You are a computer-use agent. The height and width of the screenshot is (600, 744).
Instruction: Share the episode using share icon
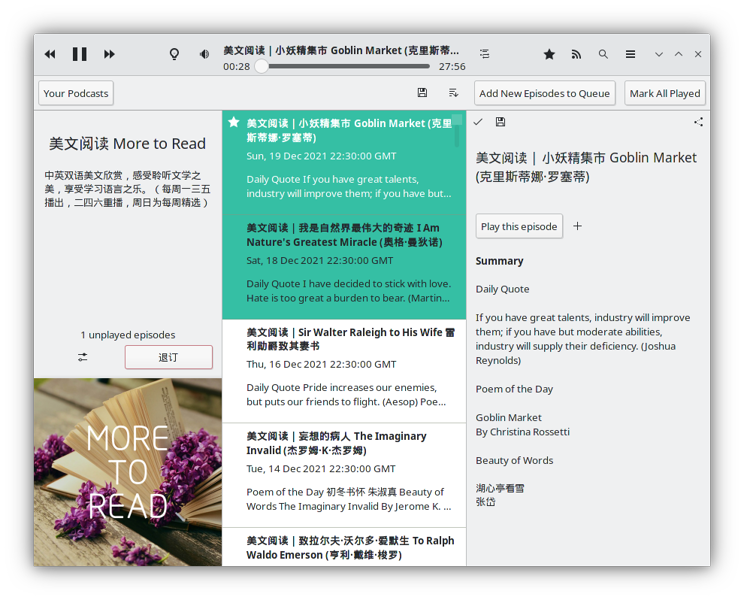point(698,122)
